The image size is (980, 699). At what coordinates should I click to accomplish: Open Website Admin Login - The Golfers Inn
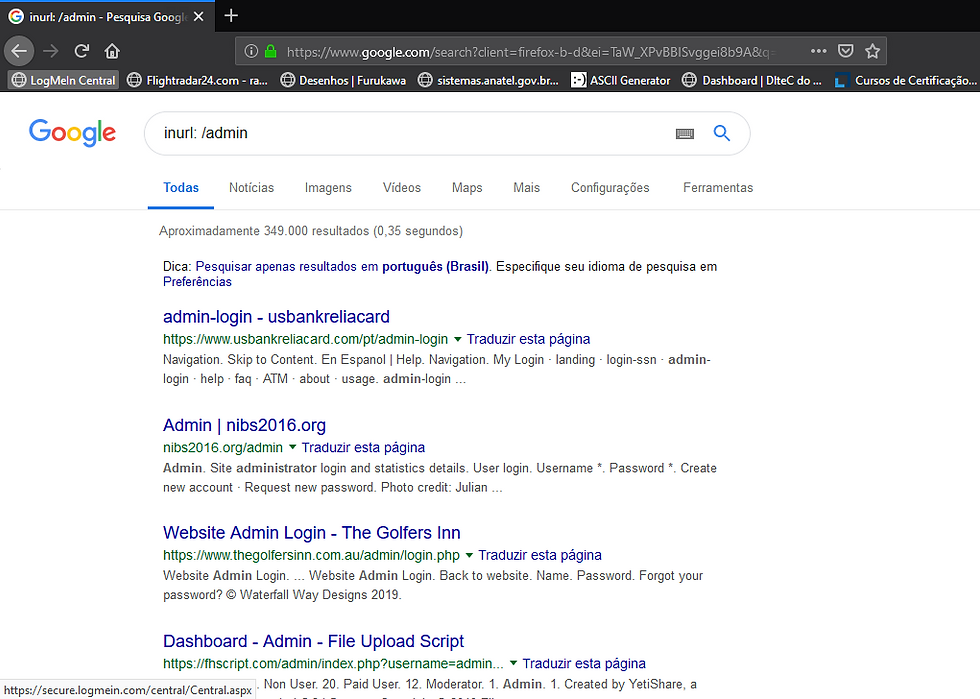pos(312,533)
